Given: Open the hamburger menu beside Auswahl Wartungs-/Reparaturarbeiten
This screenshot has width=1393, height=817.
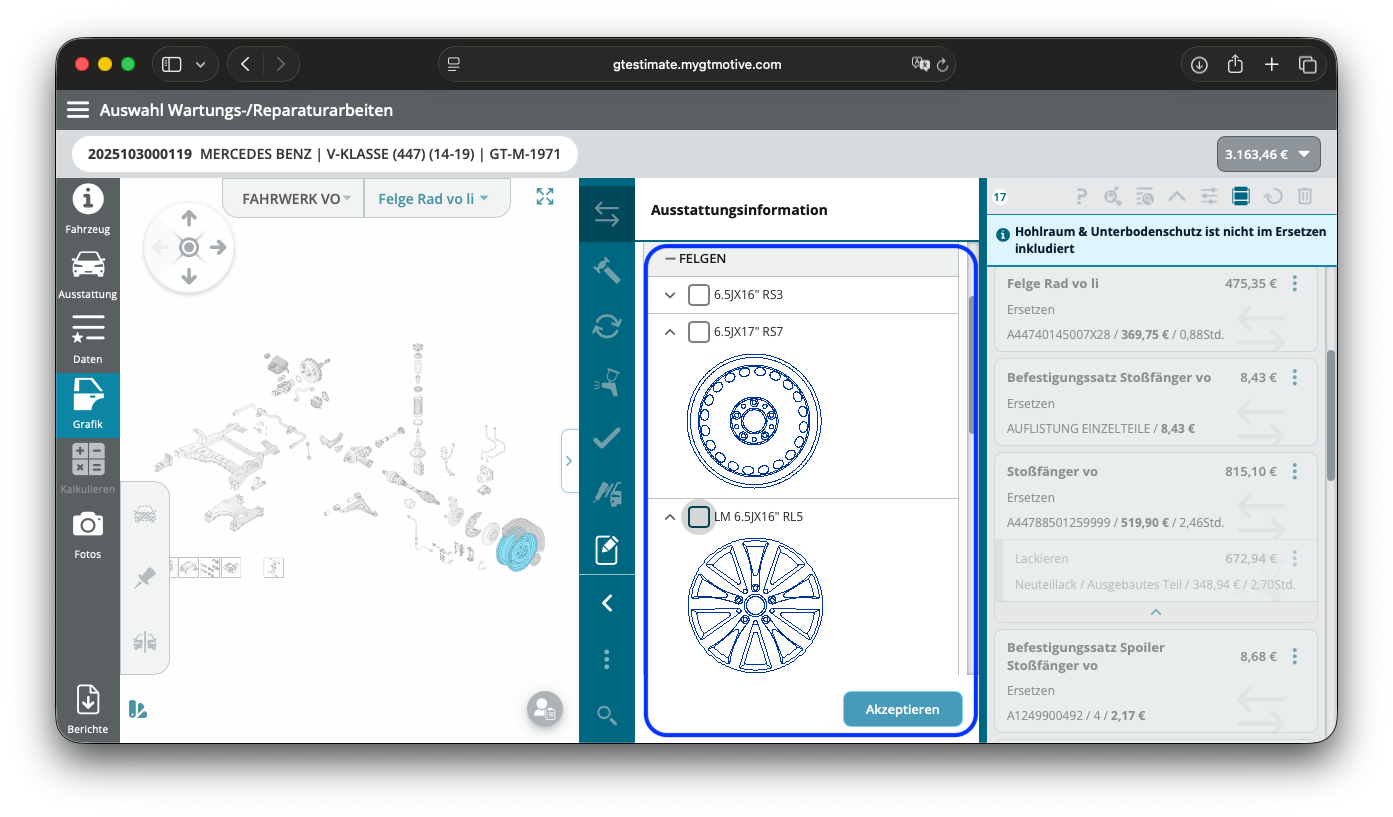Looking at the screenshot, I should [78, 110].
